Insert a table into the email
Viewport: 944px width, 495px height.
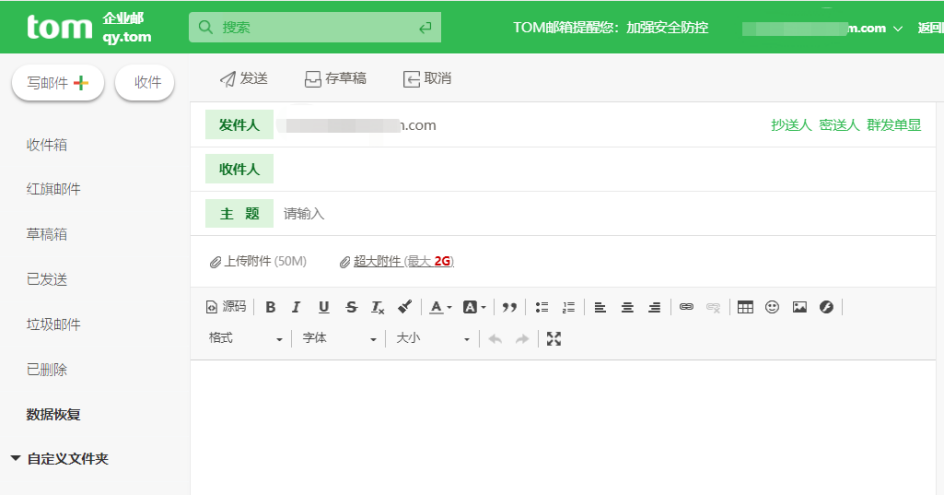click(745, 308)
